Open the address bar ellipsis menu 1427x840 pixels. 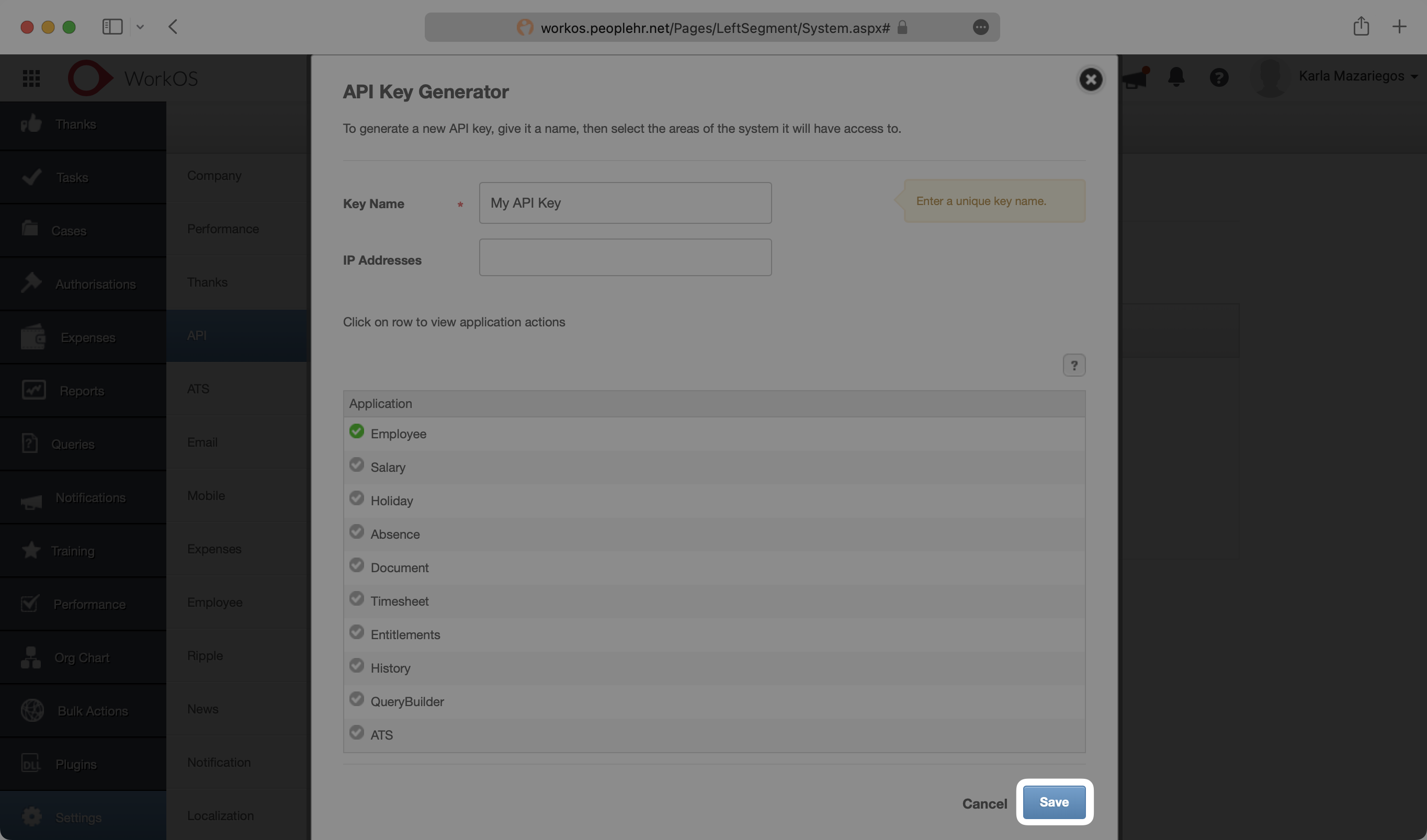[981, 27]
